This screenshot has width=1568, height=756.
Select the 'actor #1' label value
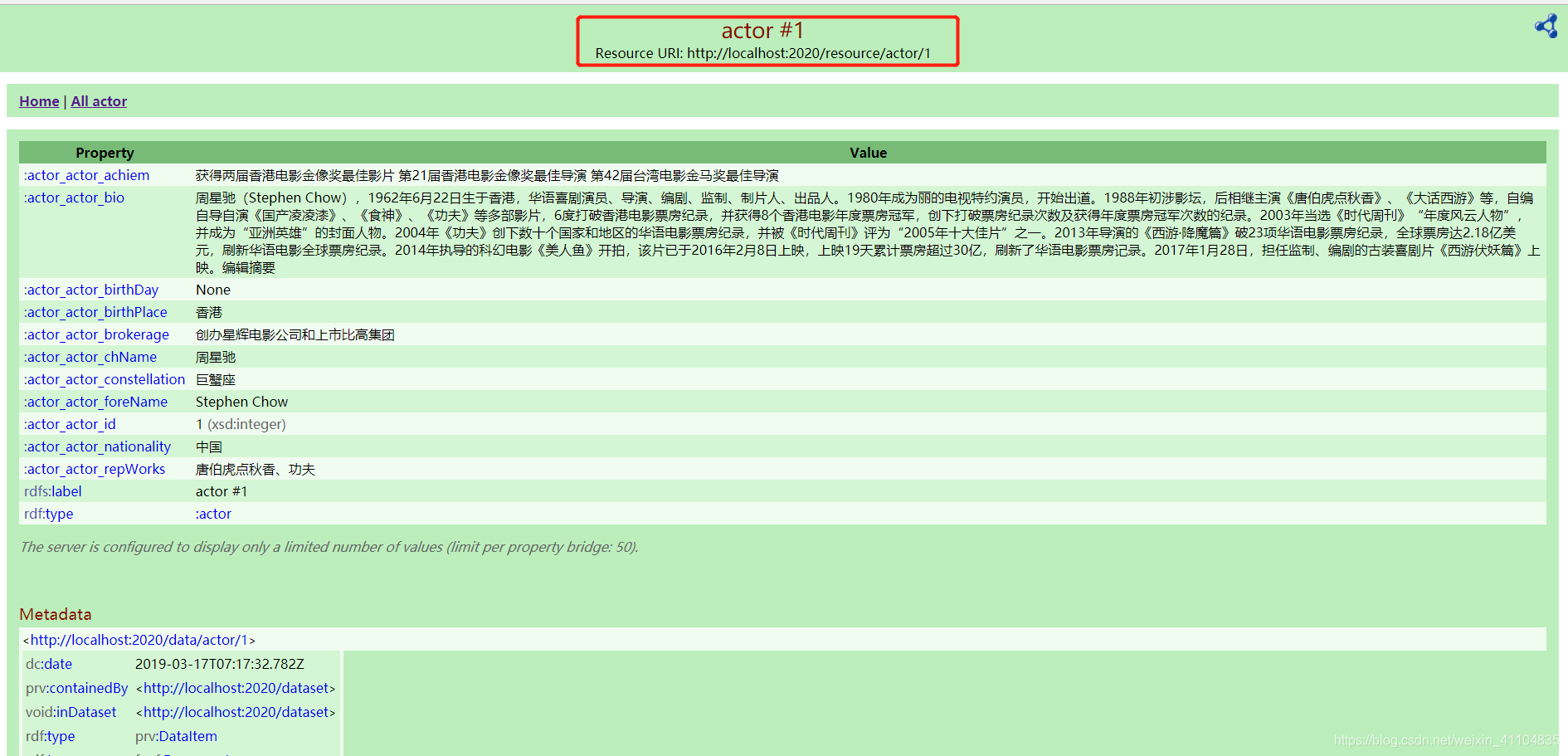(222, 491)
